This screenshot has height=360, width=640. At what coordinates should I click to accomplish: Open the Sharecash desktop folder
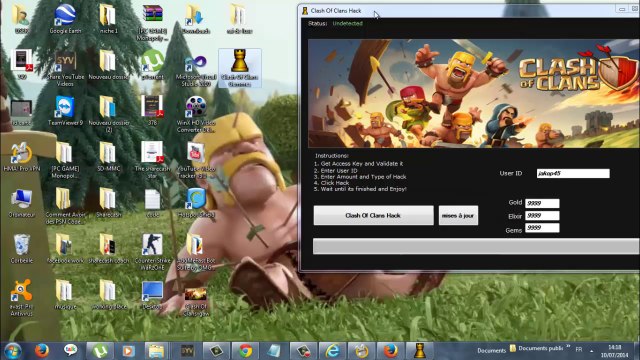coord(108,203)
